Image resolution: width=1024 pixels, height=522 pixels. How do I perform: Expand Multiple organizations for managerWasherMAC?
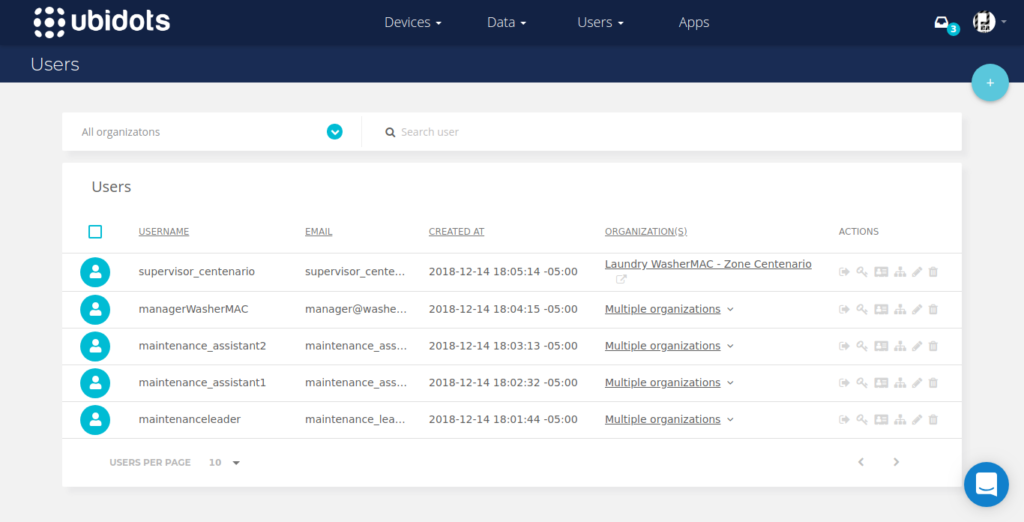point(669,309)
